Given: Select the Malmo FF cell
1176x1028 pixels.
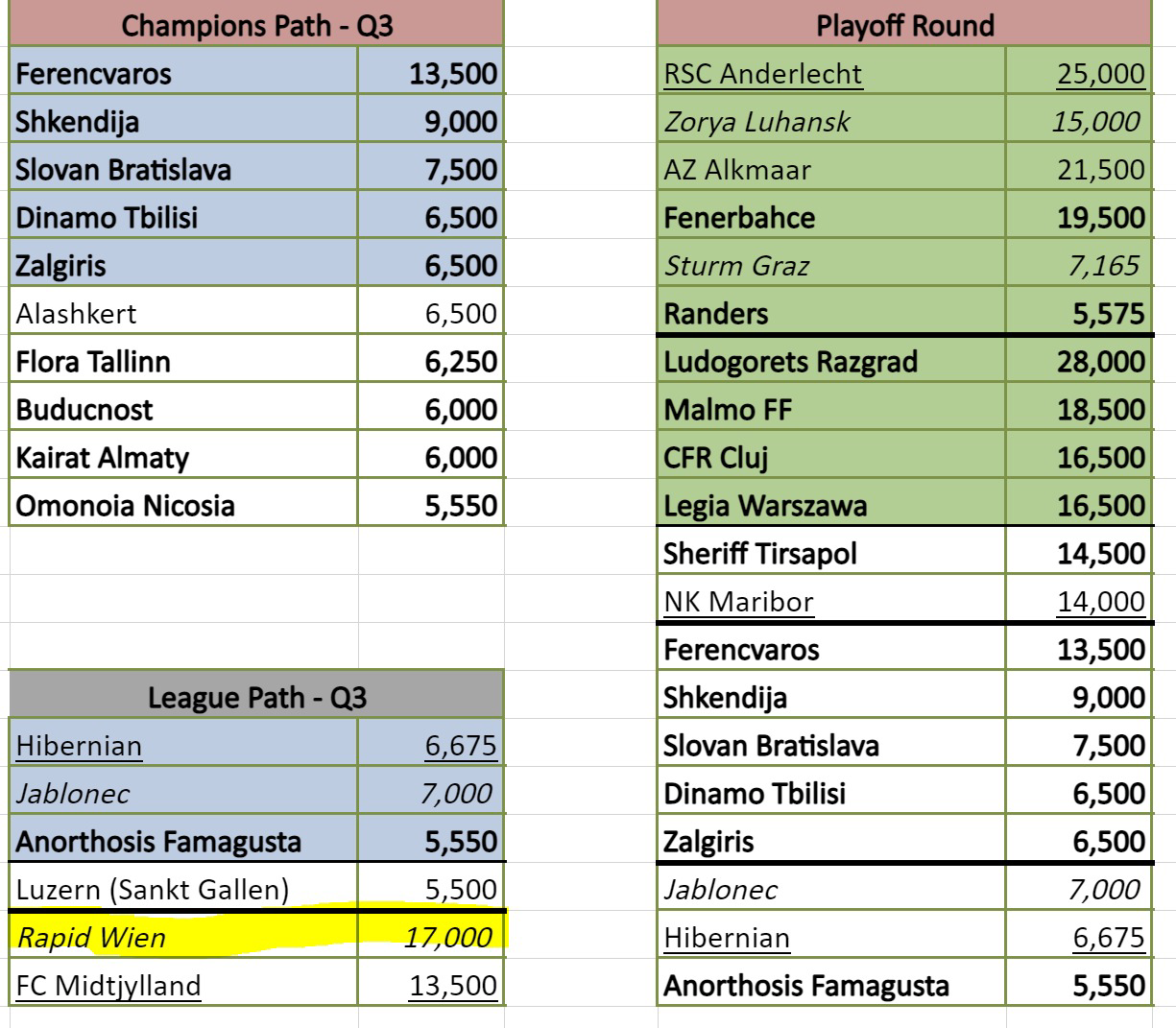Looking at the screenshot, I should click(832, 409).
